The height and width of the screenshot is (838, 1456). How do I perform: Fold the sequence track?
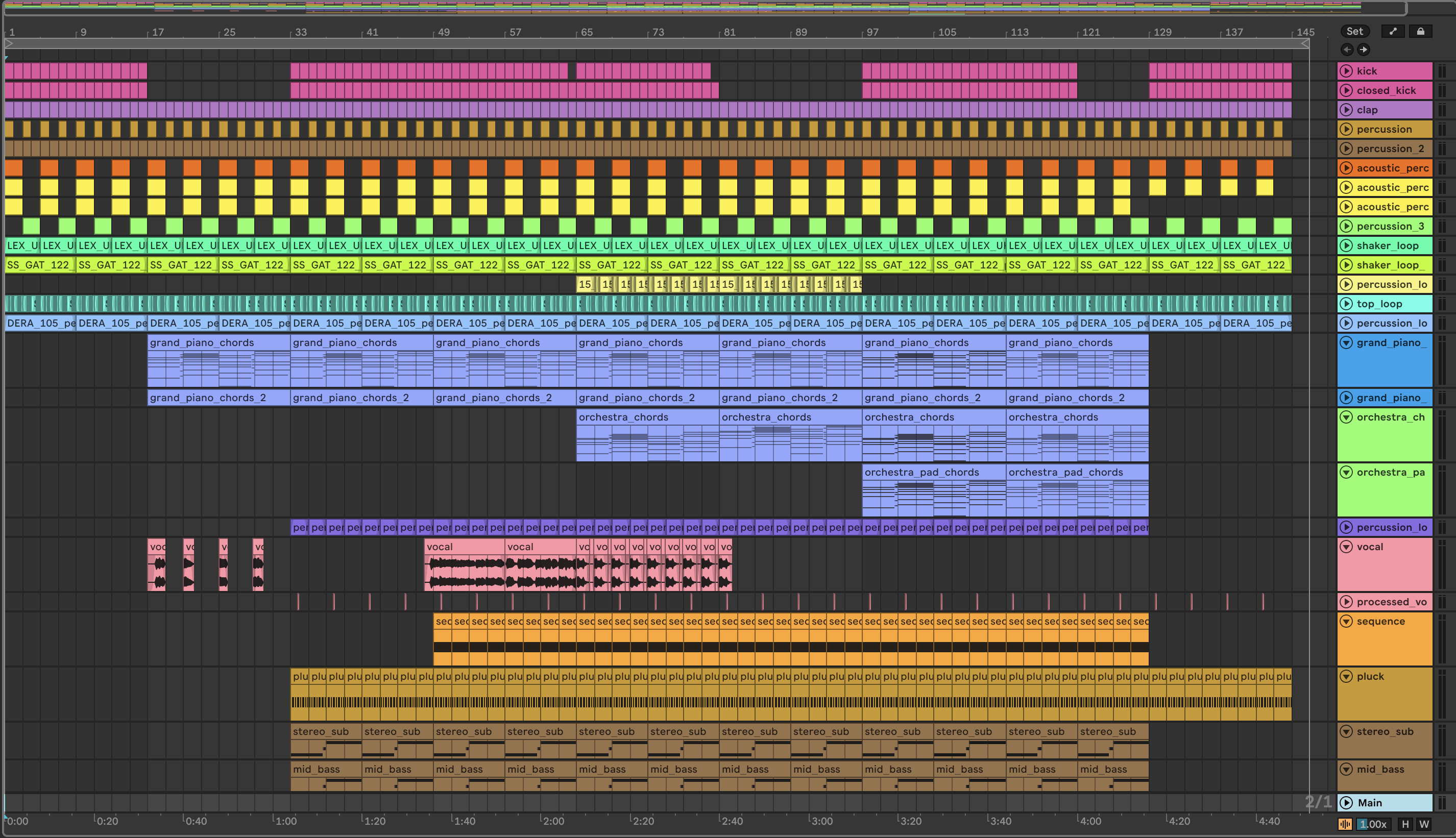point(1346,622)
